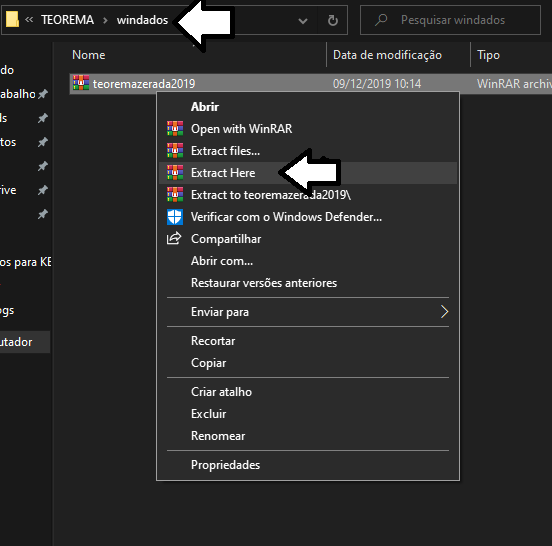552x546 pixels.
Task: Sort by the Tipo column header
Action: [x=488, y=55]
